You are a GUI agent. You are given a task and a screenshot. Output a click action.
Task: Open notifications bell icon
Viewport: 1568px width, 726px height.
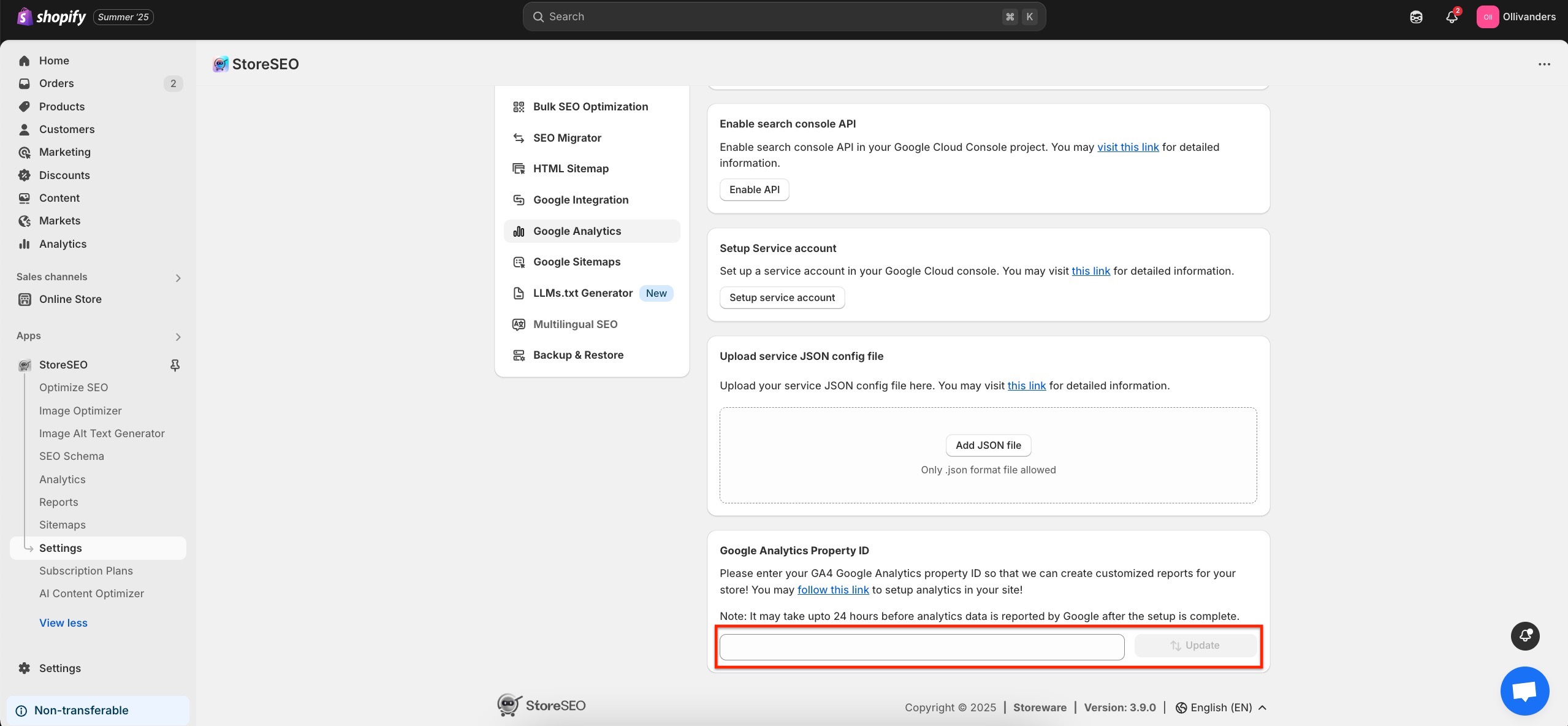coord(1452,17)
